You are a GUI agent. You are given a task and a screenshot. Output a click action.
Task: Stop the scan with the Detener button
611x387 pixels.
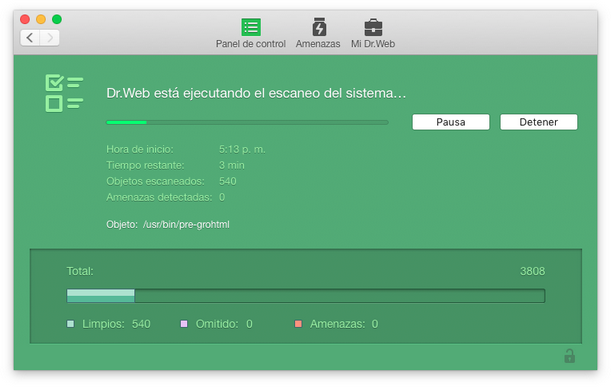coord(539,122)
